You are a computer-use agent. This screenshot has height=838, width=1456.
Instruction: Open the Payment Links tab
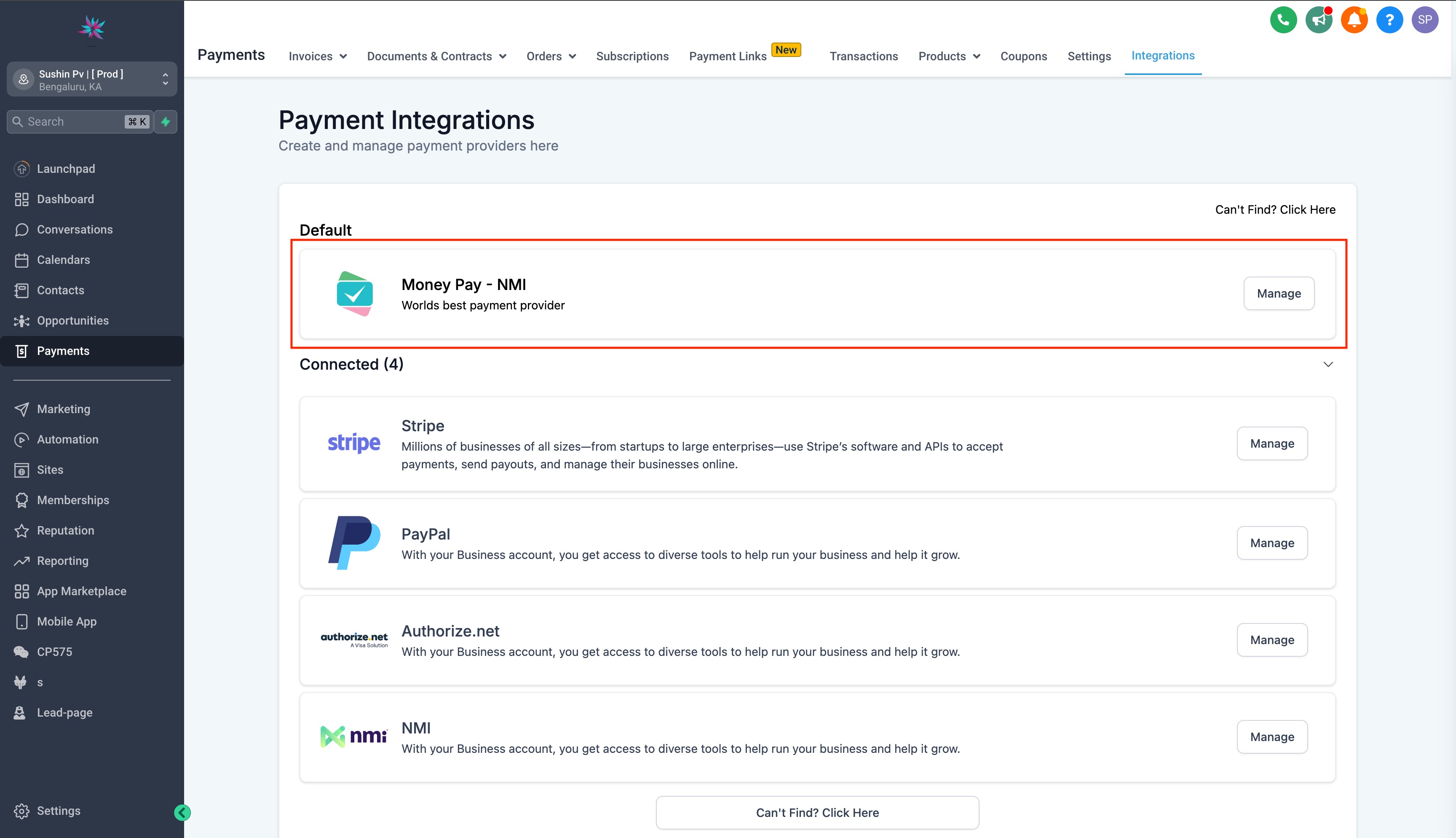pos(728,56)
